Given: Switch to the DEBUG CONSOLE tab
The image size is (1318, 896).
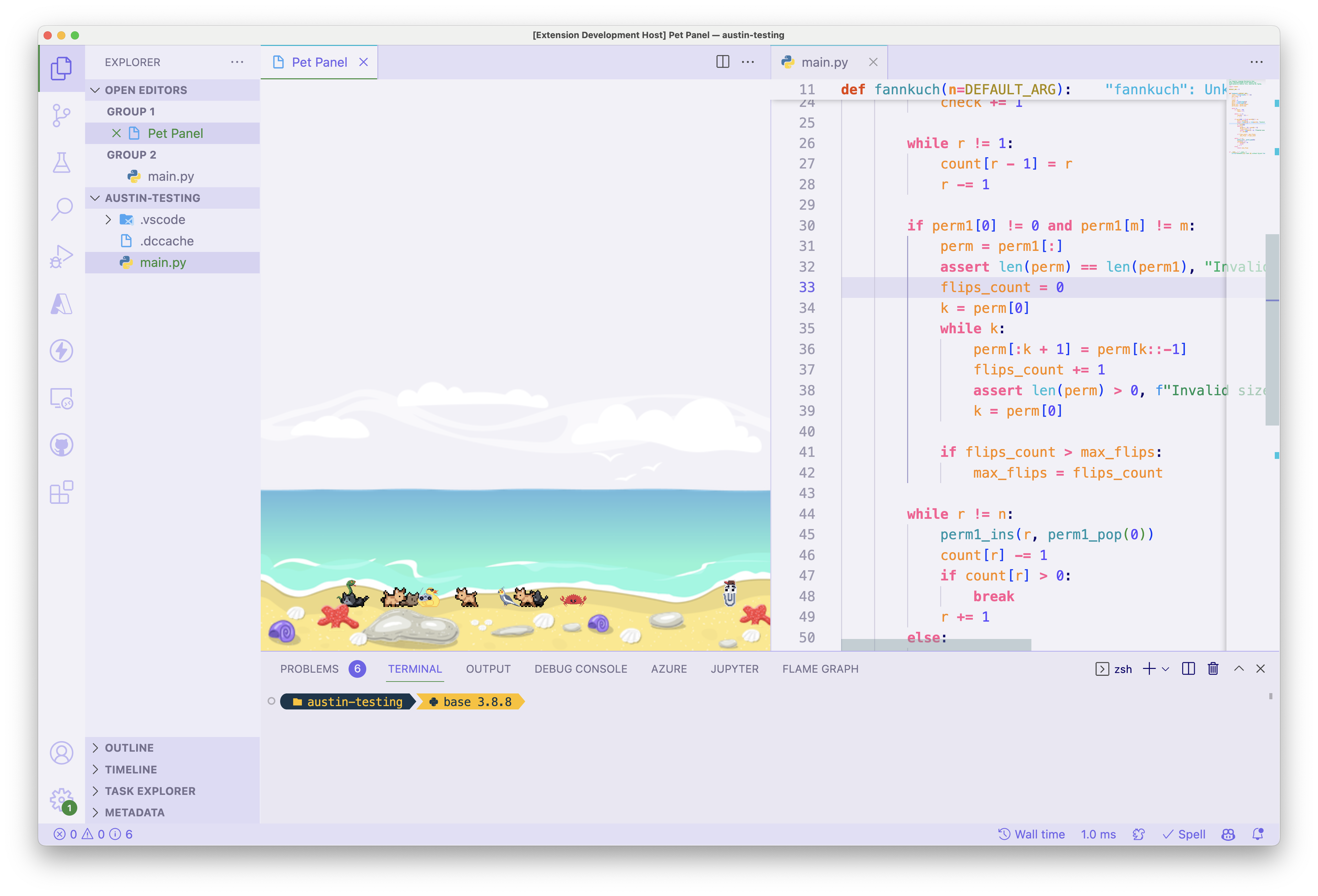Looking at the screenshot, I should click(x=581, y=669).
